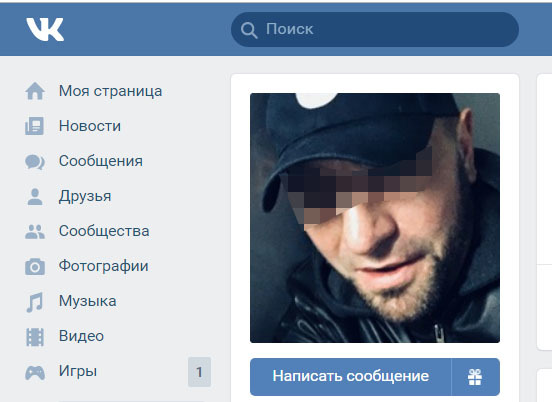Click the person icon next to Друзья
Screen dimensions: 552x402
coord(35,196)
